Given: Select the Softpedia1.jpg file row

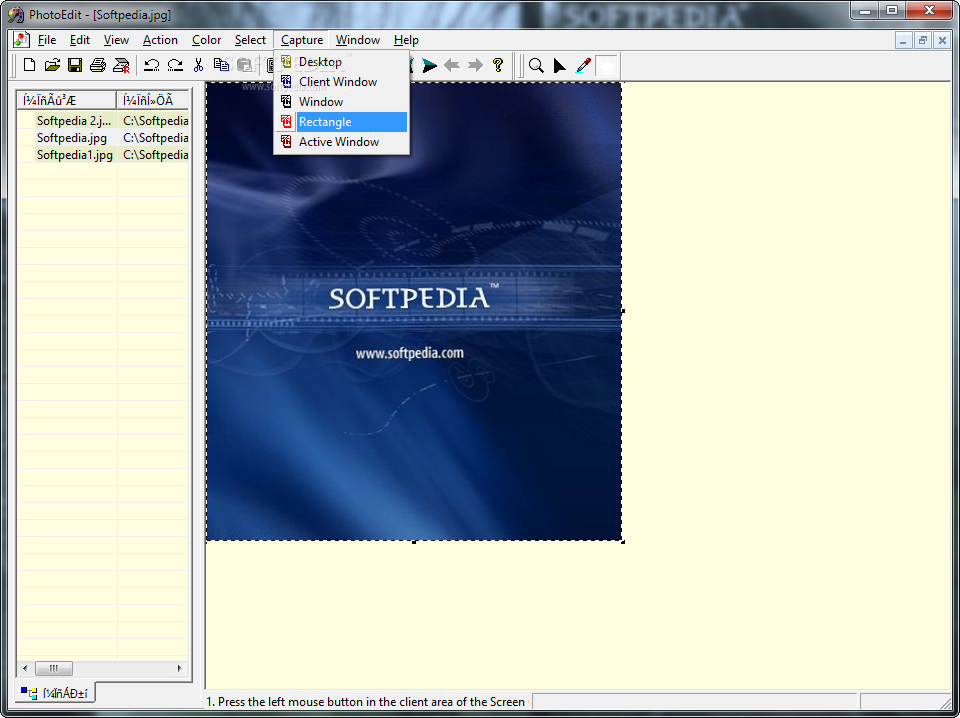Looking at the screenshot, I should coord(103,155).
